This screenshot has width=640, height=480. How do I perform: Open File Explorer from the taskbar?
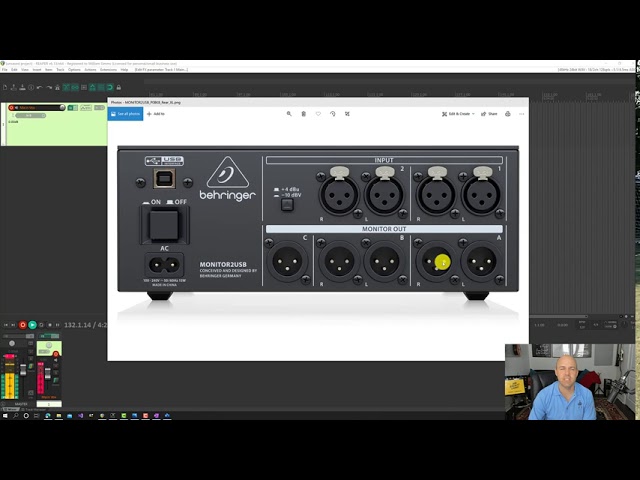coord(59,416)
